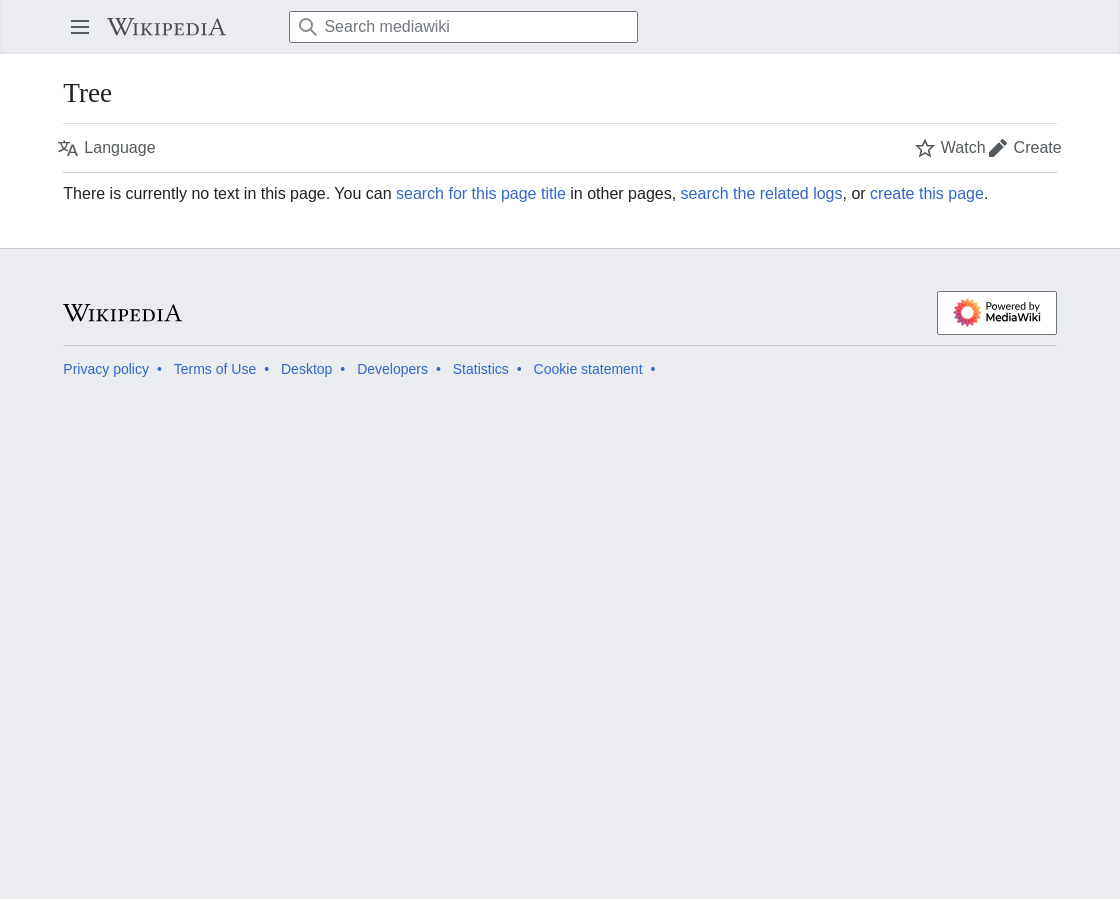
Task: Click the Create pencil button
Action: click(1025, 148)
